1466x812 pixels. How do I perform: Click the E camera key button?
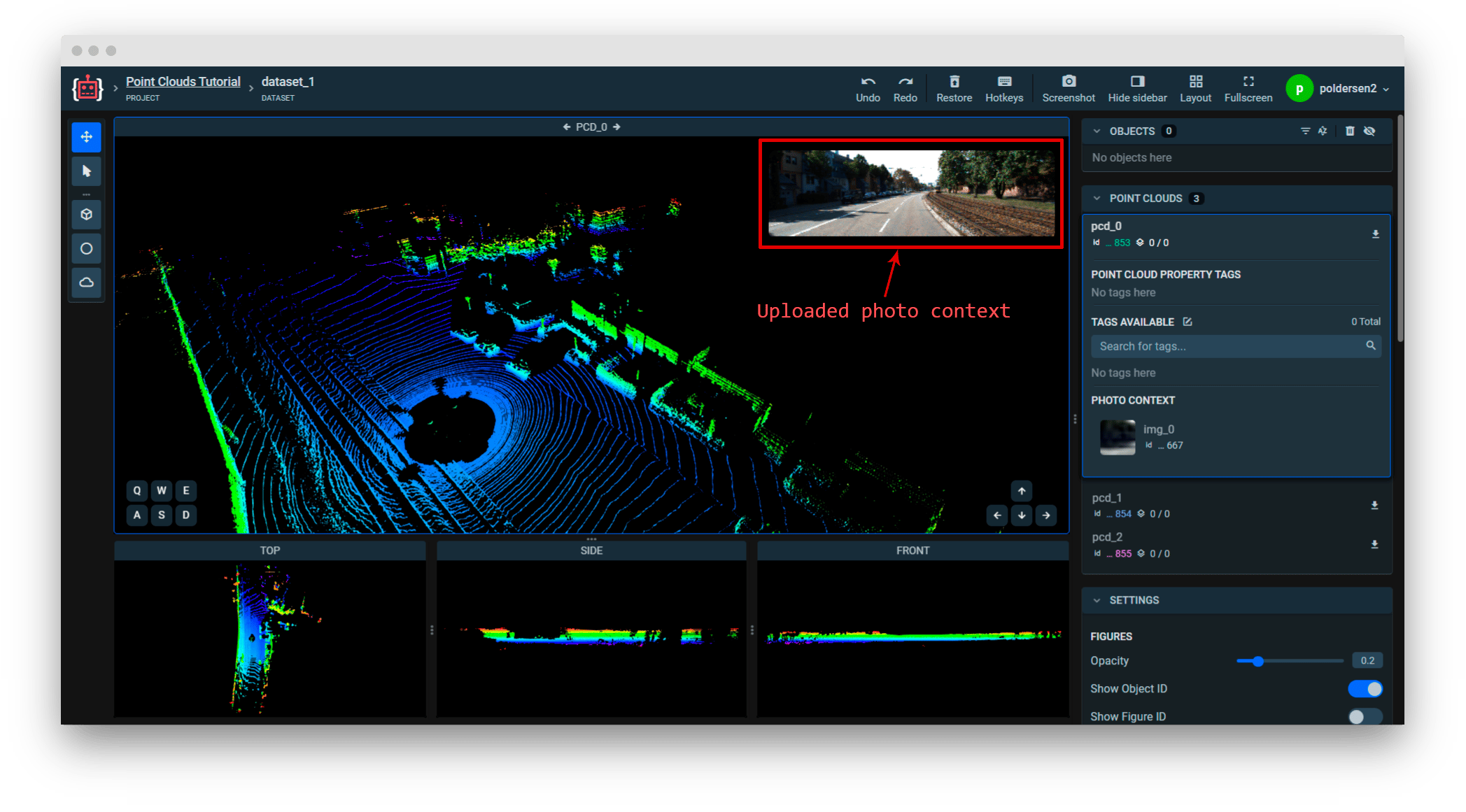pos(186,491)
